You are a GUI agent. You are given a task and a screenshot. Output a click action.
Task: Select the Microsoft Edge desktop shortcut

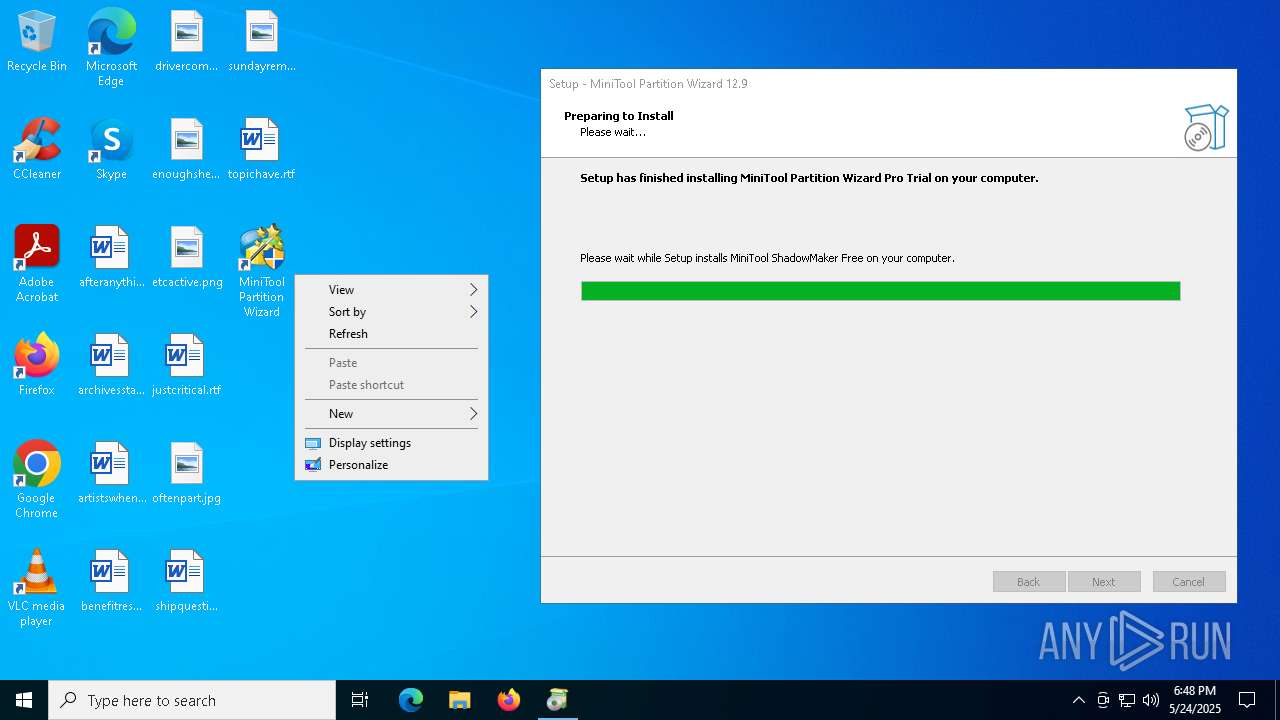[x=111, y=48]
